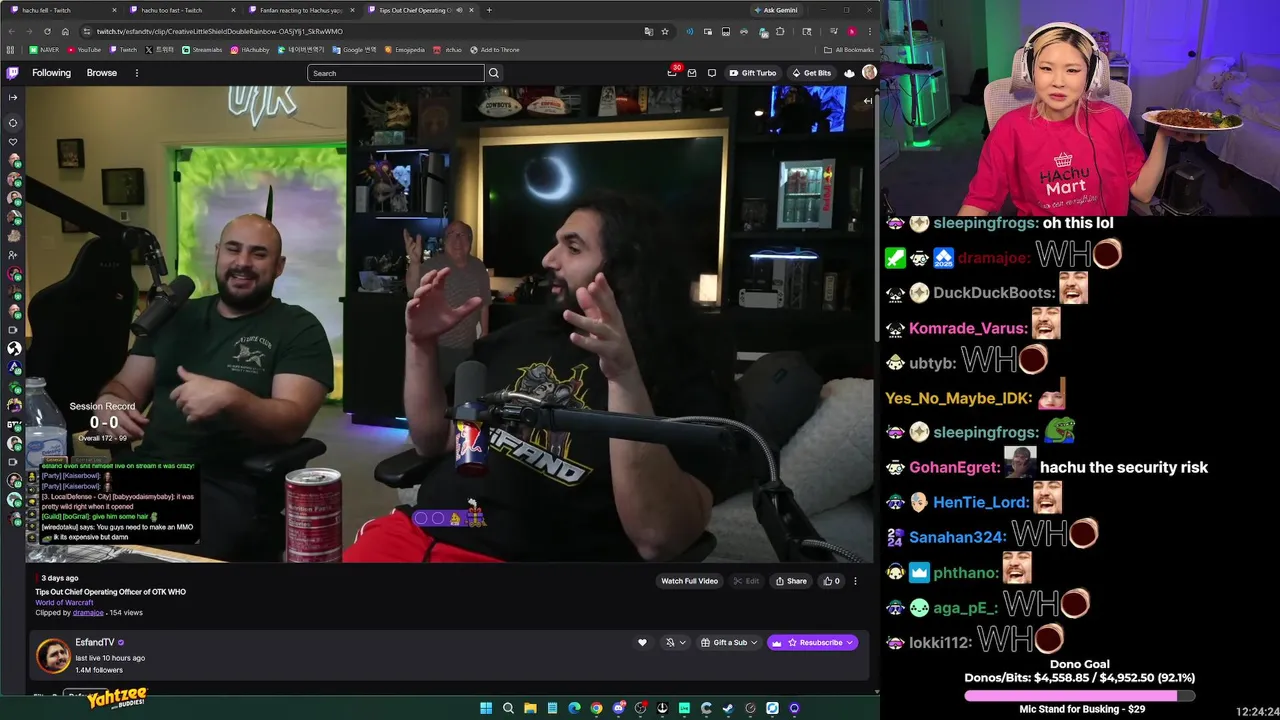Expand the left sidebar with arrow icon
This screenshot has height=720, width=1280.
(x=13, y=97)
